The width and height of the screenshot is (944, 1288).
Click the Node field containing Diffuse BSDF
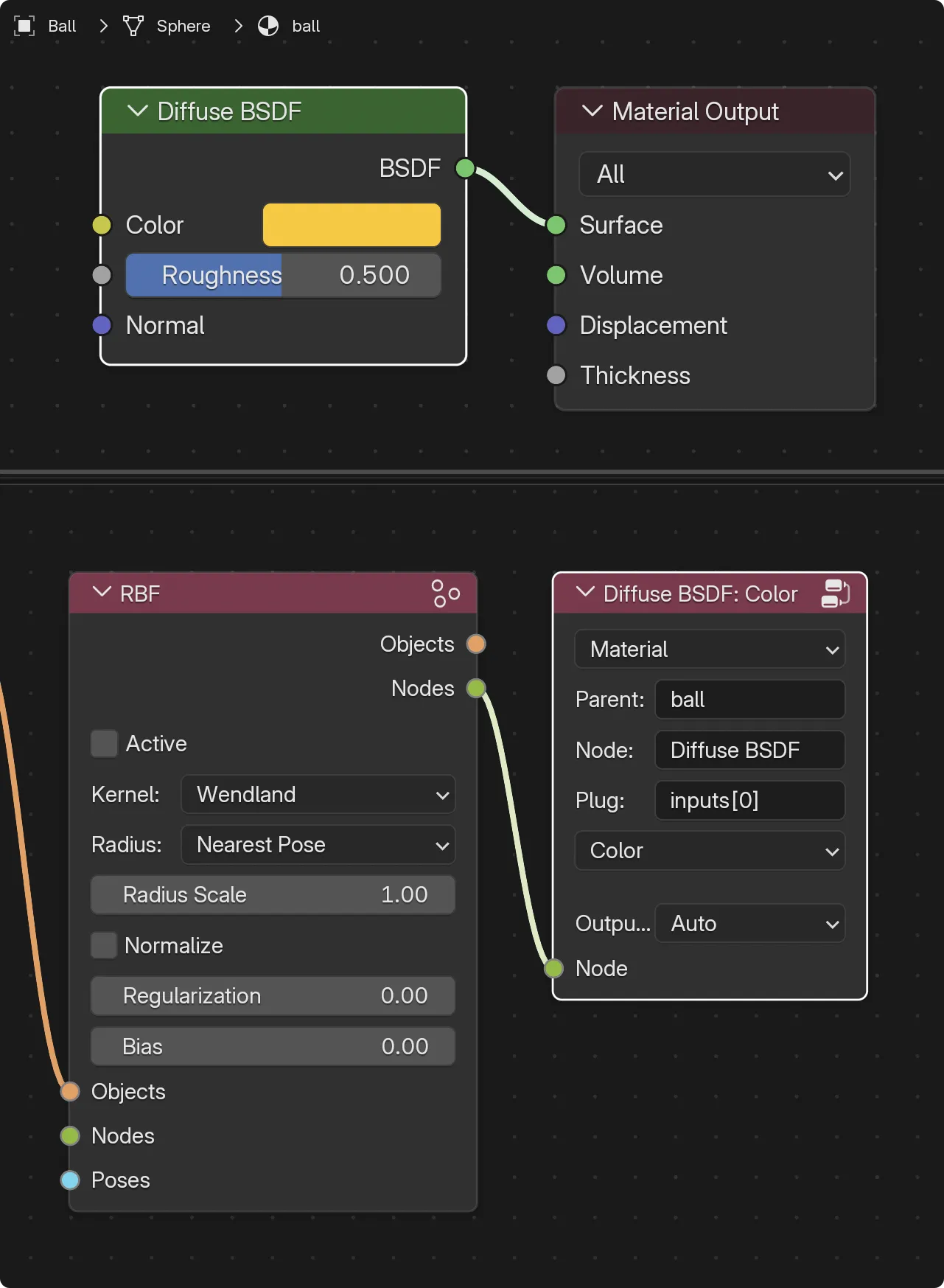tap(750, 750)
